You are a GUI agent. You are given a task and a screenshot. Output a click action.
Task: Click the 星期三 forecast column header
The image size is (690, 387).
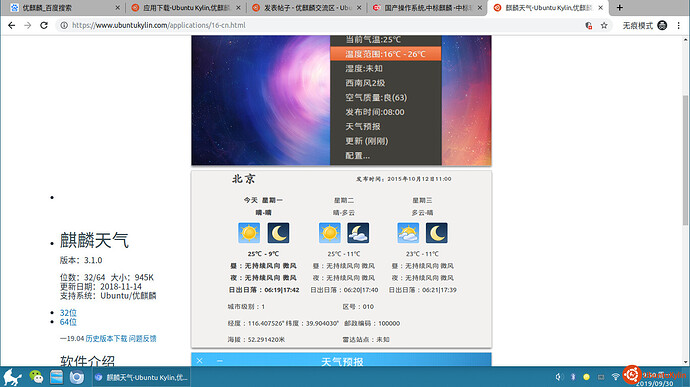pyautogui.click(x=422, y=200)
